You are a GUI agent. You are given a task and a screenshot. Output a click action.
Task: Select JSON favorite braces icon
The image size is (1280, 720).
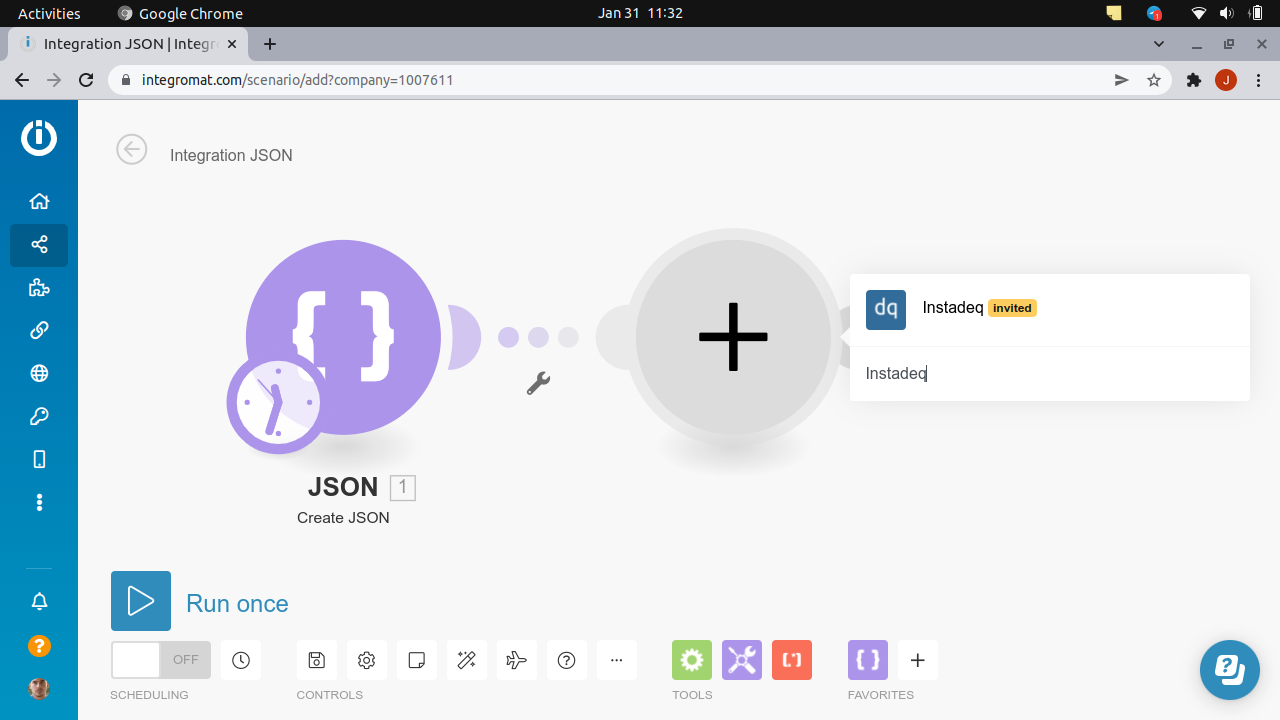tap(868, 660)
